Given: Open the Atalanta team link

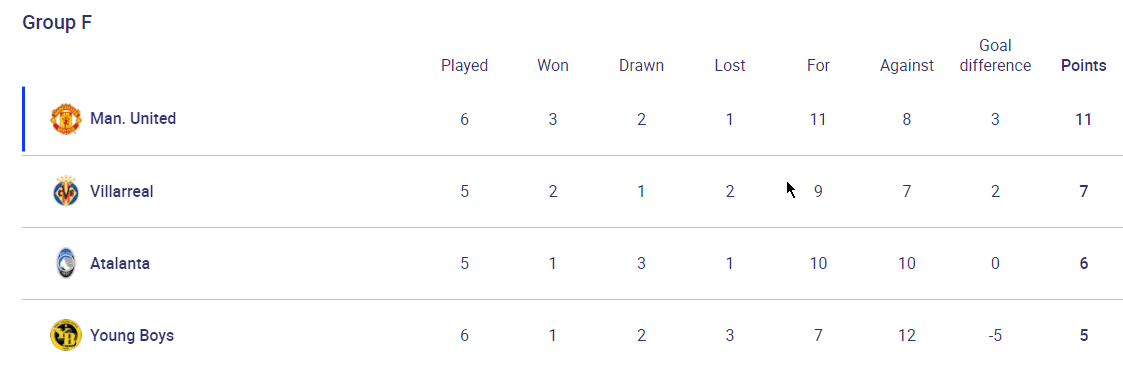Looking at the screenshot, I should 120,263.
